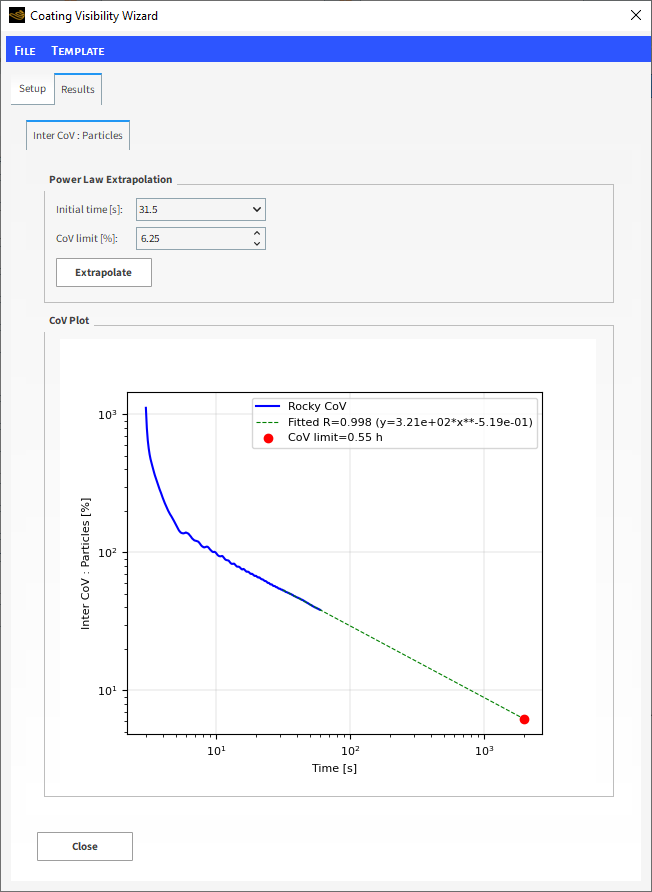The width and height of the screenshot is (652, 892).
Task: Click the Coating Visibility Wizard title icon
Action: tap(16, 16)
